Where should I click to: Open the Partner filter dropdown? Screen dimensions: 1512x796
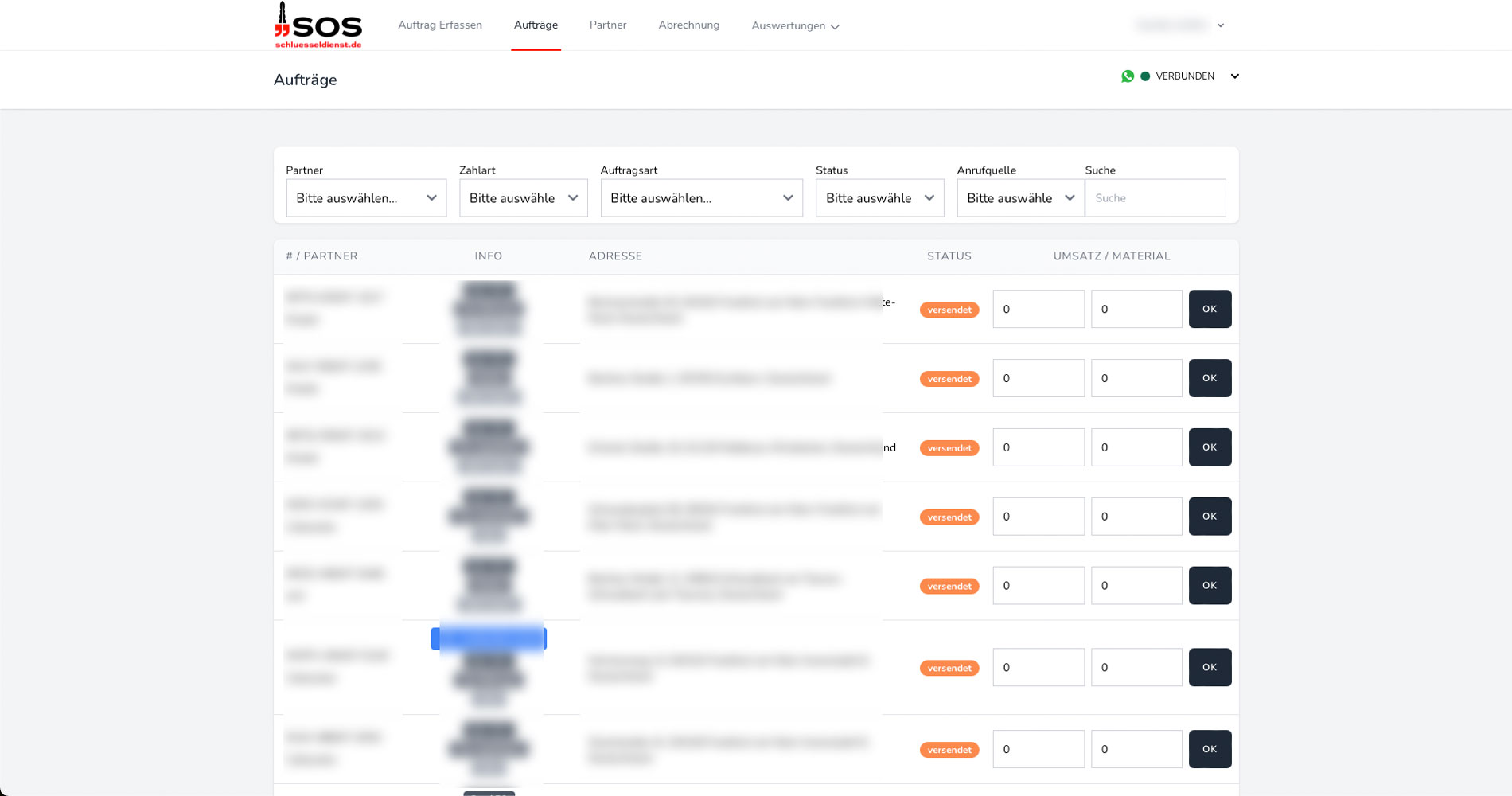(x=366, y=198)
